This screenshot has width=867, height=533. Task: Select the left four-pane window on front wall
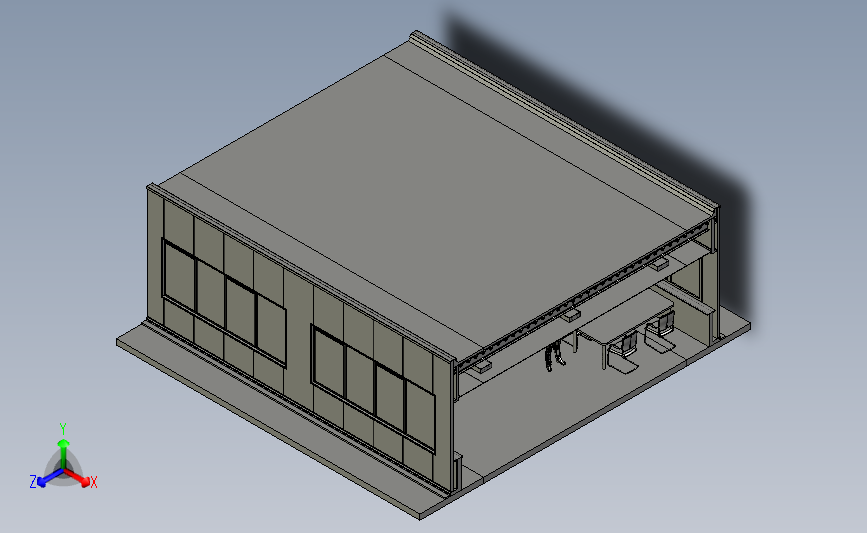(224, 302)
